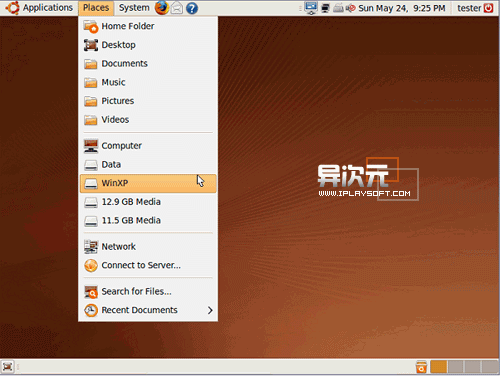Image resolution: width=500 pixels, height=376 pixels.
Task: Click the Videos folder icon
Action: 91,120
